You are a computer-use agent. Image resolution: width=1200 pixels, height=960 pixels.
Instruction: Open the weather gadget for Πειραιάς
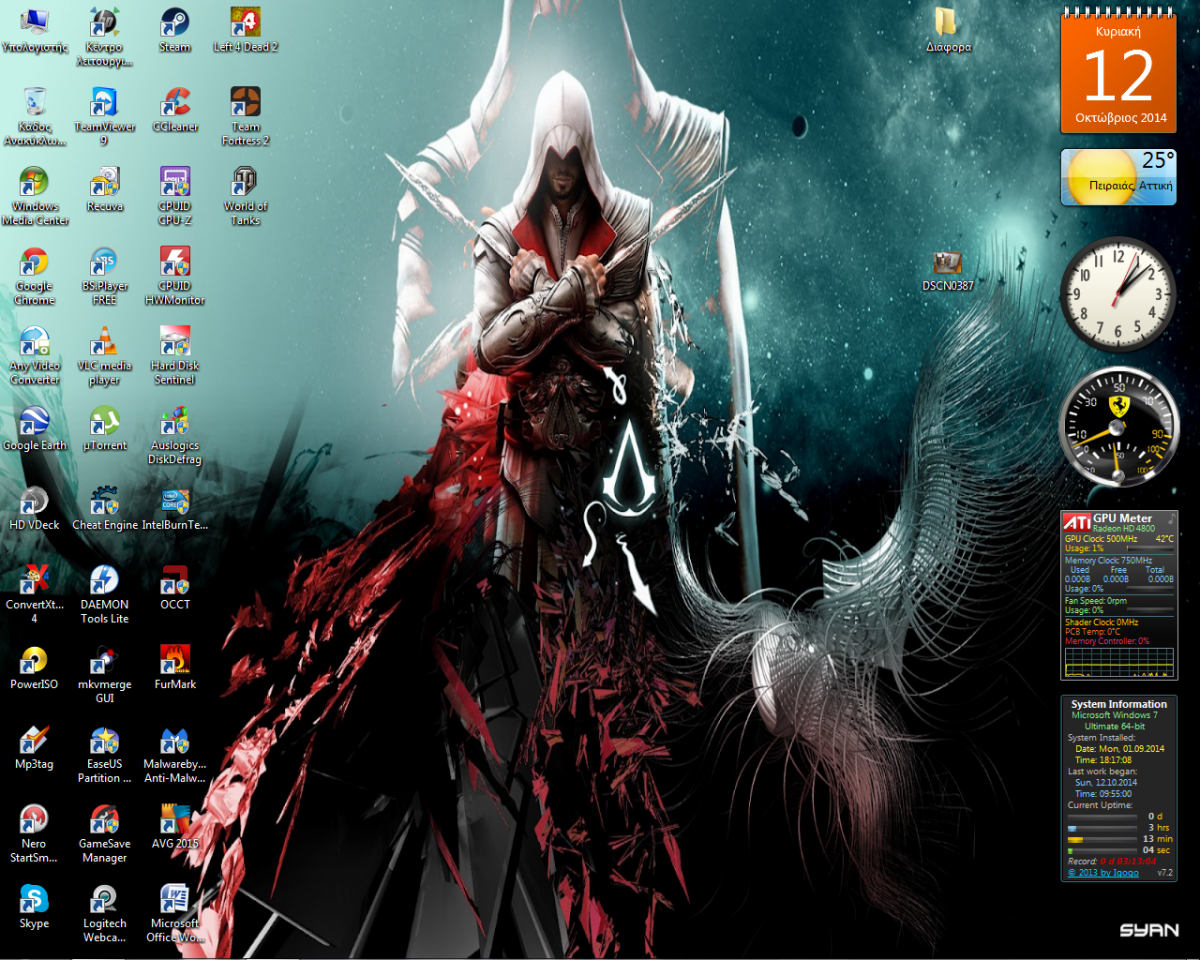(x=1118, y=177)
